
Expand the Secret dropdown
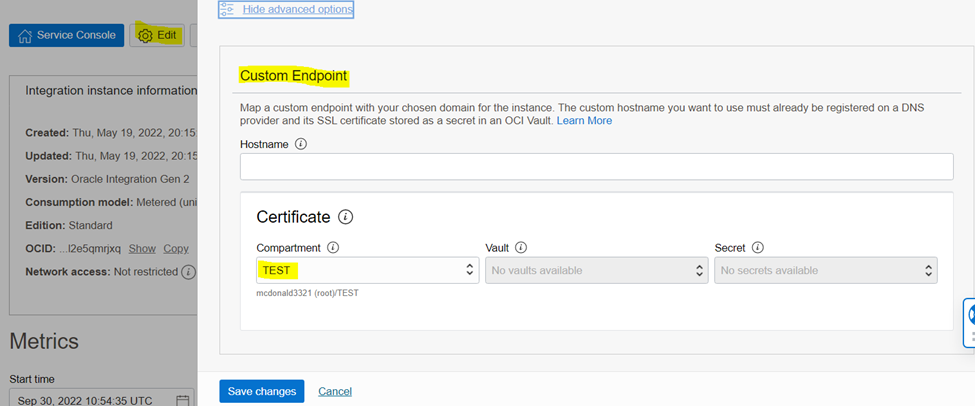point(825,270)
